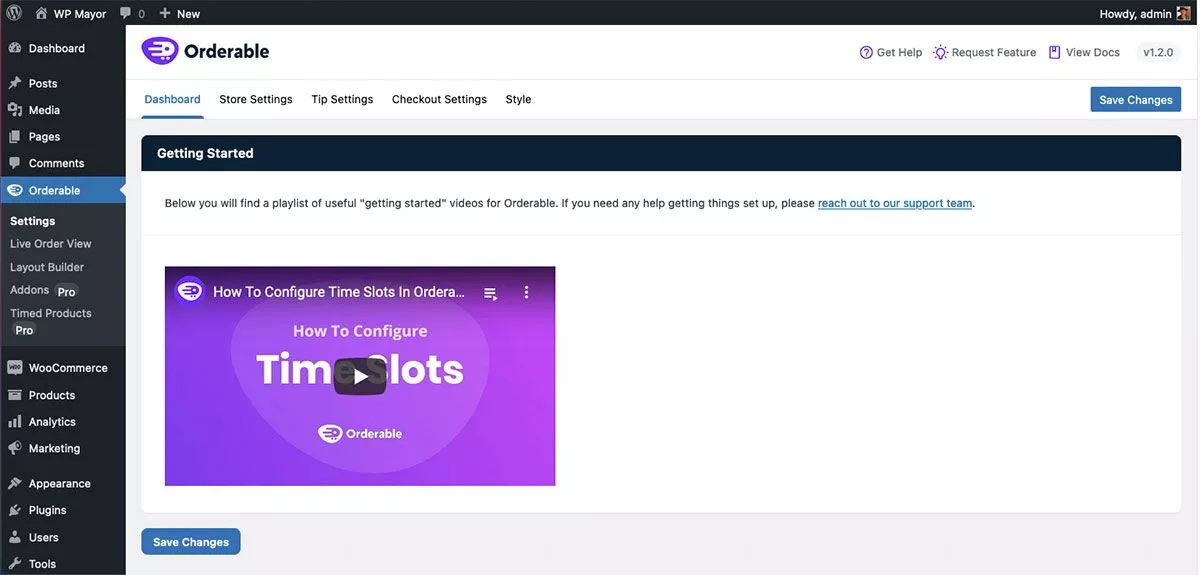
Task: Click the Tools wrench icon
Action: coord(15,563)
